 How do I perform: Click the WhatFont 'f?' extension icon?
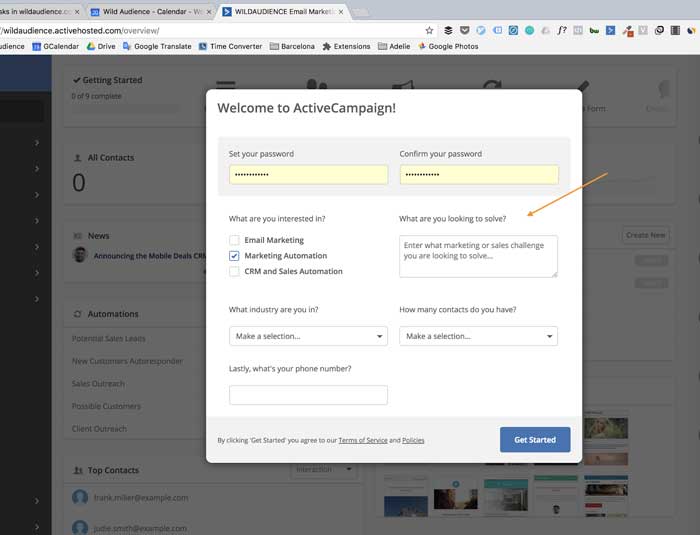[562, 30]
